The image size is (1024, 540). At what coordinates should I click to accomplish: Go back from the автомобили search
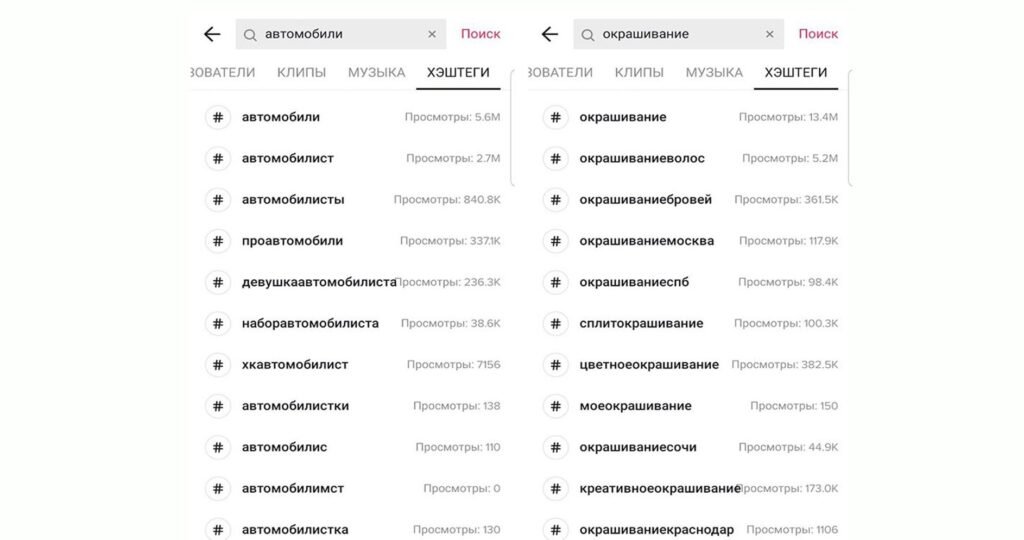(x=212, y=34)
